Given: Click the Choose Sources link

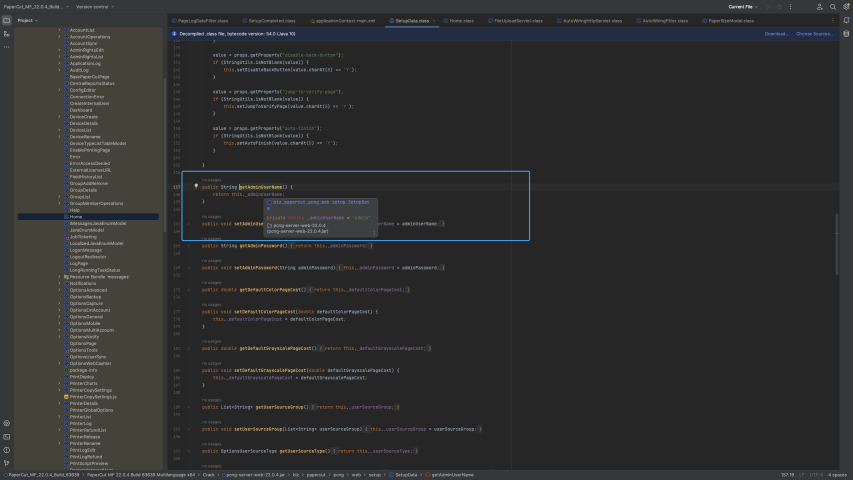Looking at the screenshot, I should tap(814, 34).
